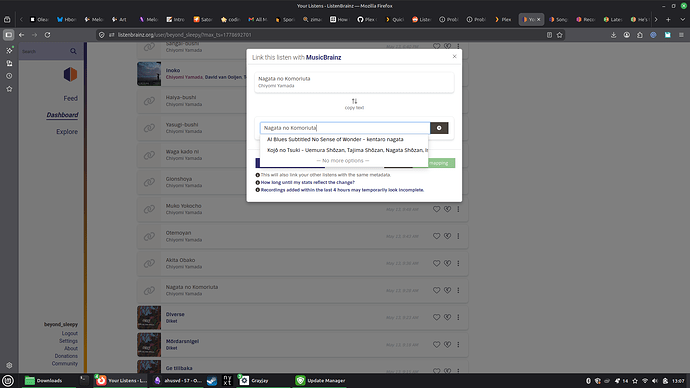Click the Diverse album cover thumbnail
The image size is (690, 388).
coord(149,318)
